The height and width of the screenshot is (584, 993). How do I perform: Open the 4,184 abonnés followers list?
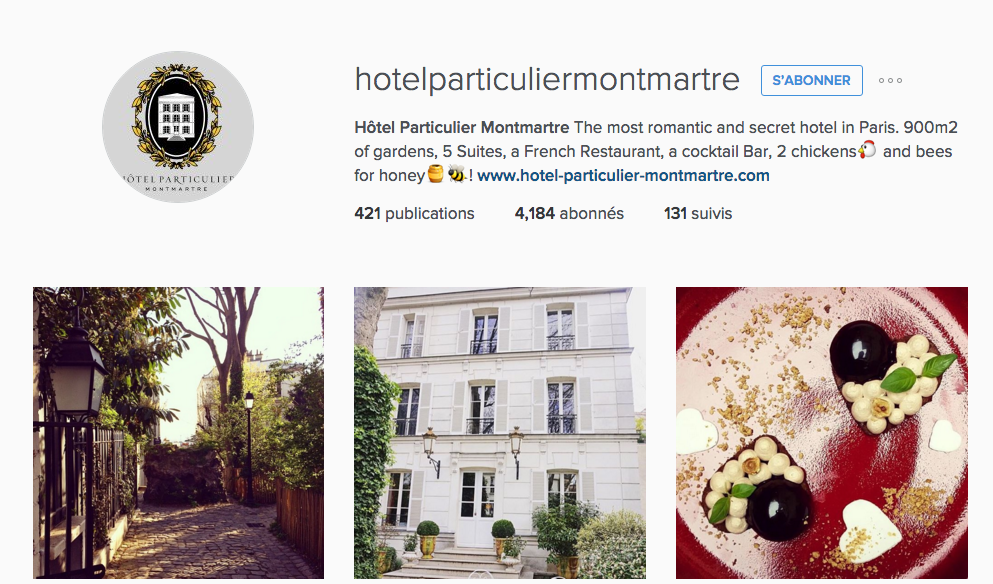(x=569, y=213)
